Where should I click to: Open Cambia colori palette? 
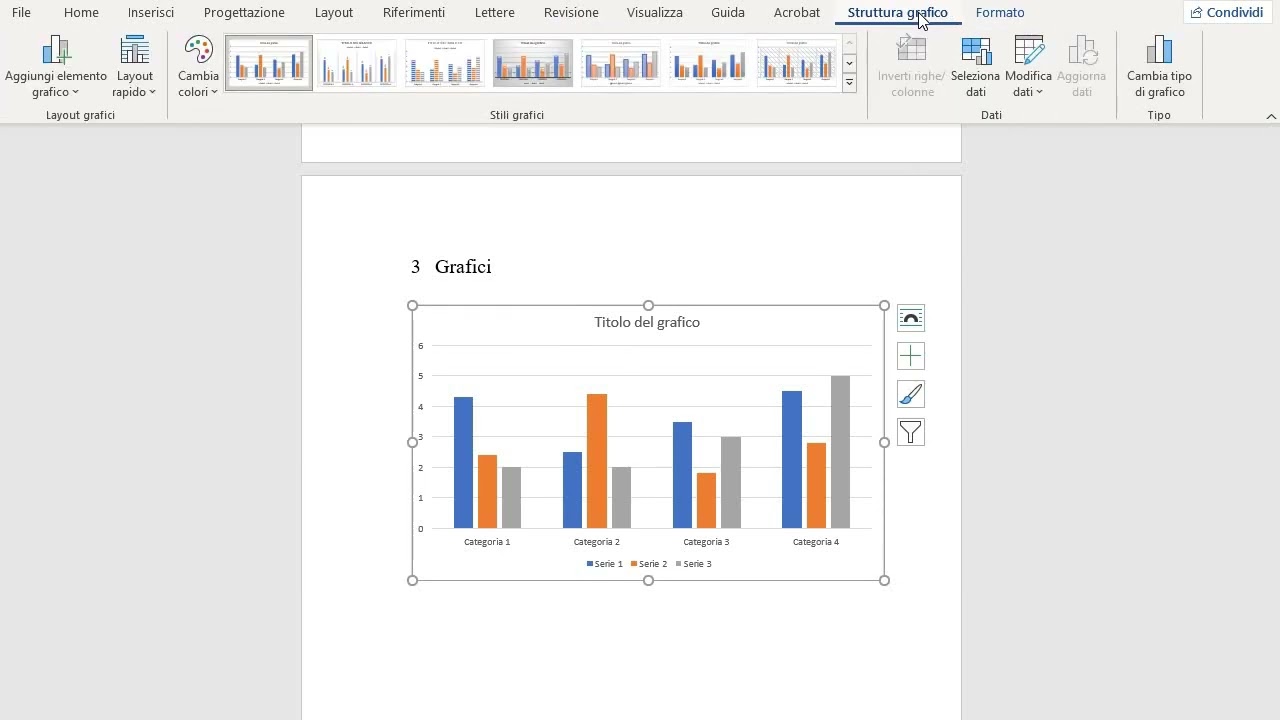pyautogui.click(x=198, y=67)
